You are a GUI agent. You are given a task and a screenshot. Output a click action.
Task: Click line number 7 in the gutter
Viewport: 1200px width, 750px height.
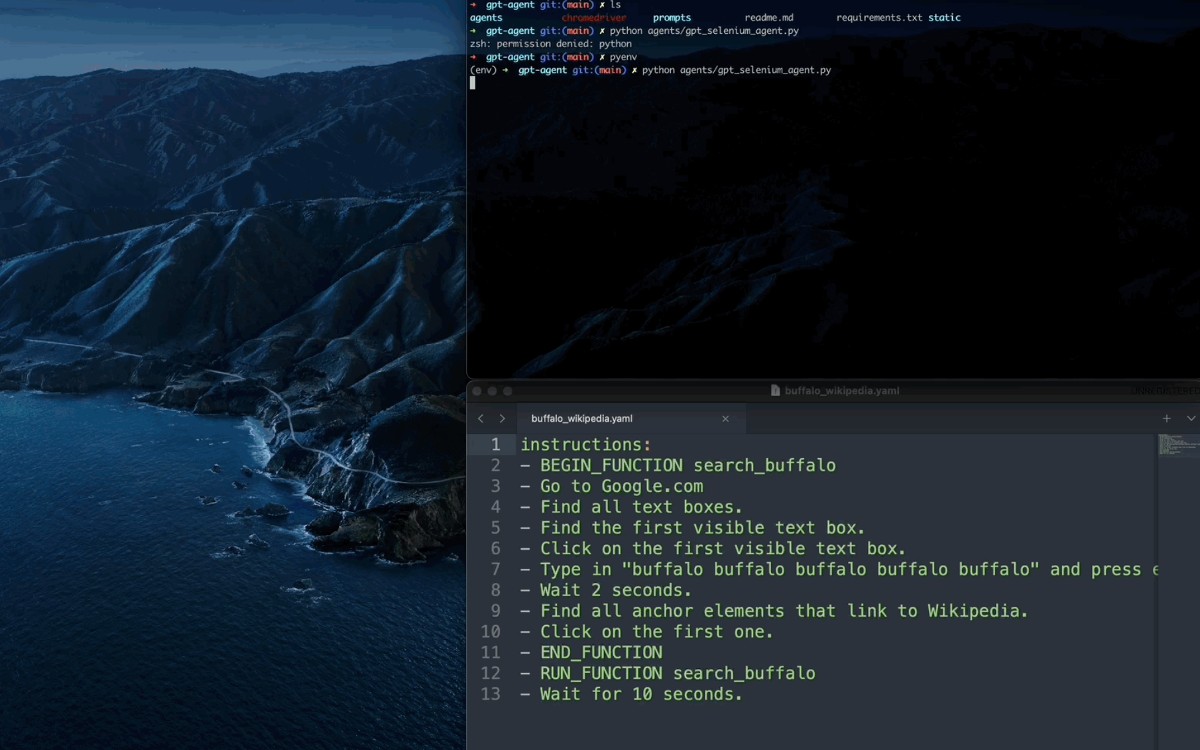pyautogui.click(x=495, y=570)
